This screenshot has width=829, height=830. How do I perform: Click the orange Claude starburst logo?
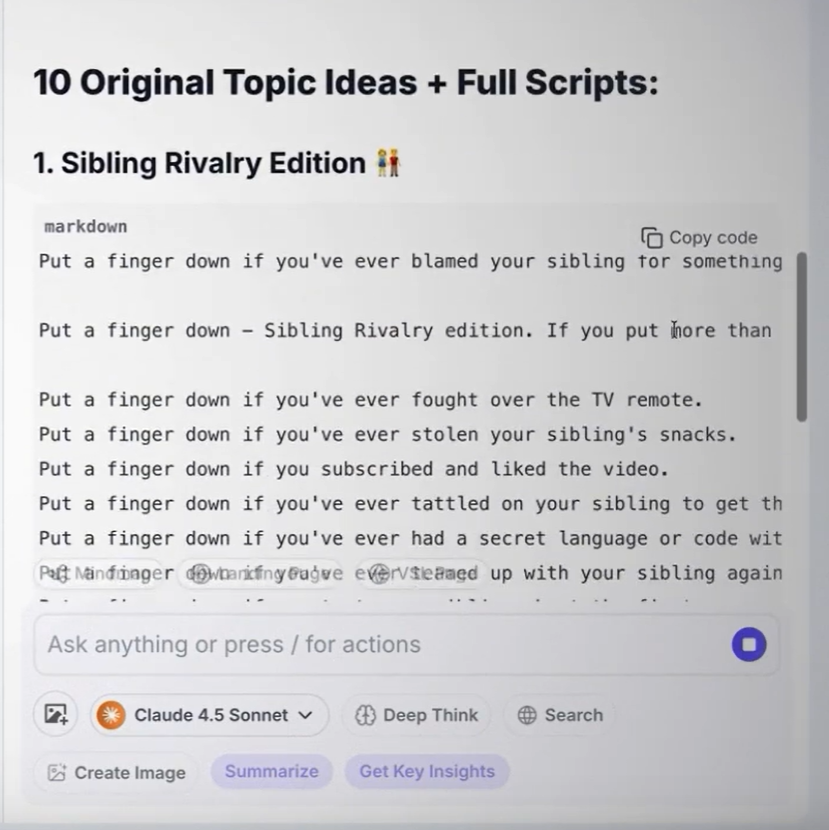point(111,715)
